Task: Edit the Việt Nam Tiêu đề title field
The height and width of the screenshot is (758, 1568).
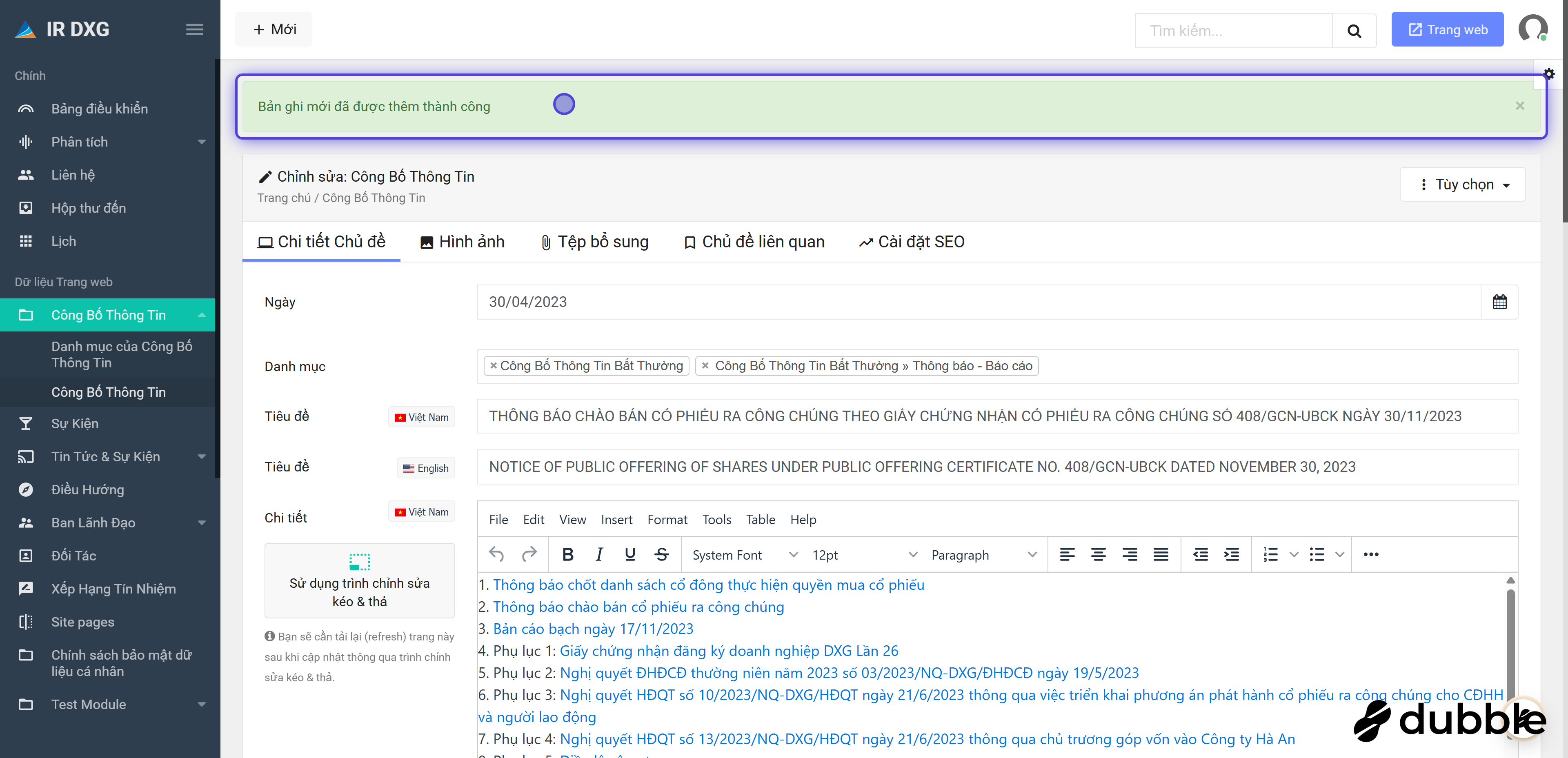Action: pos(998,416)
